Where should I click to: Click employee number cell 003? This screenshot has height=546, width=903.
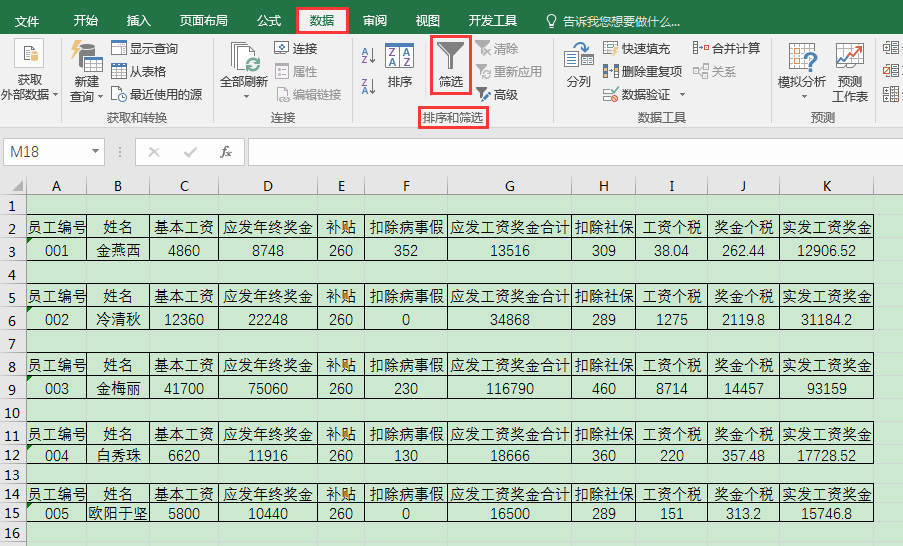pos(56,389)
